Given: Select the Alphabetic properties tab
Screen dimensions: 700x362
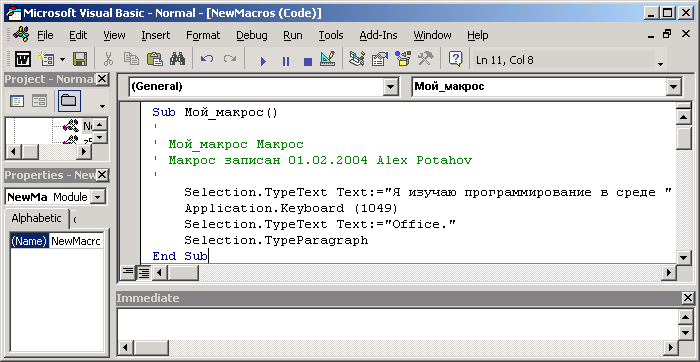Looking at the screenshot, I should (x=36, y=218).
